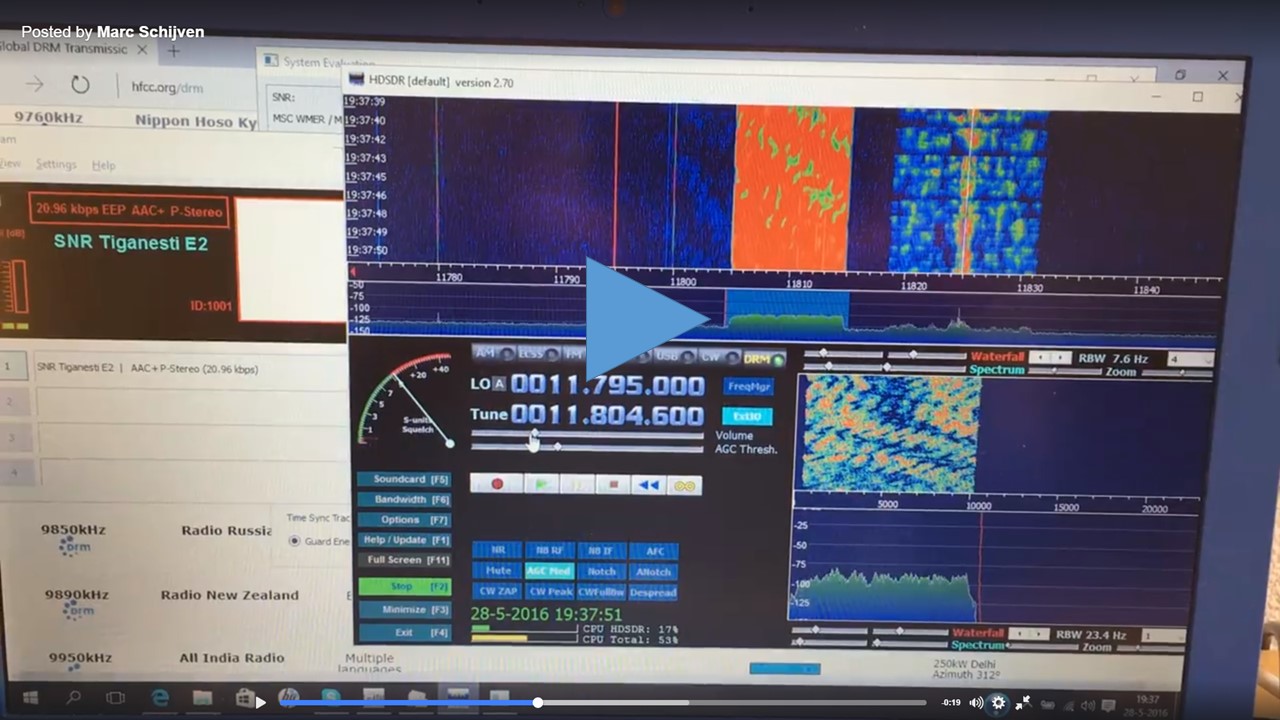
Task: Click the CW ZAP button
Action: click(x=497, y=592)
